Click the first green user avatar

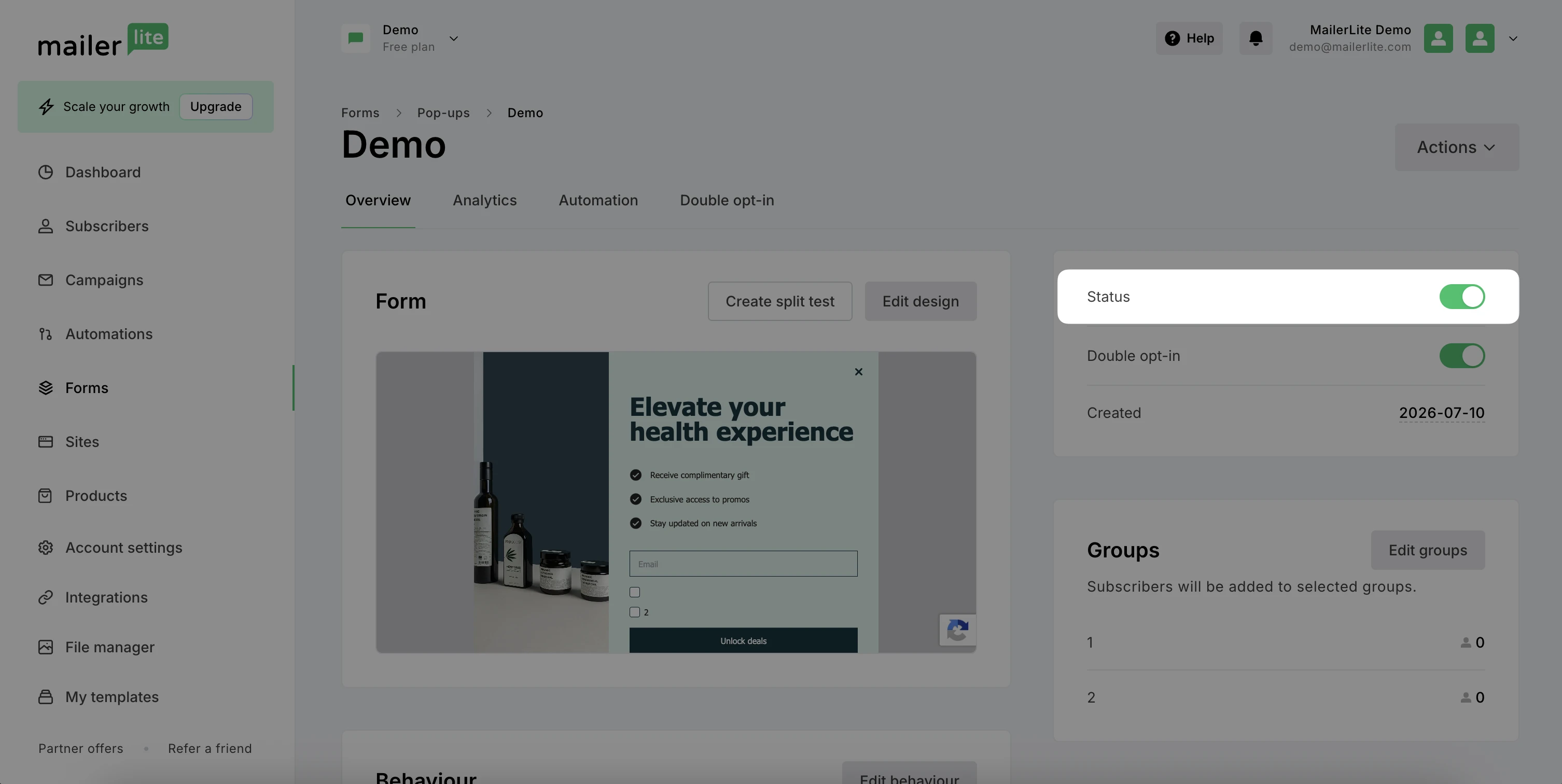[x=1438, y=38]
